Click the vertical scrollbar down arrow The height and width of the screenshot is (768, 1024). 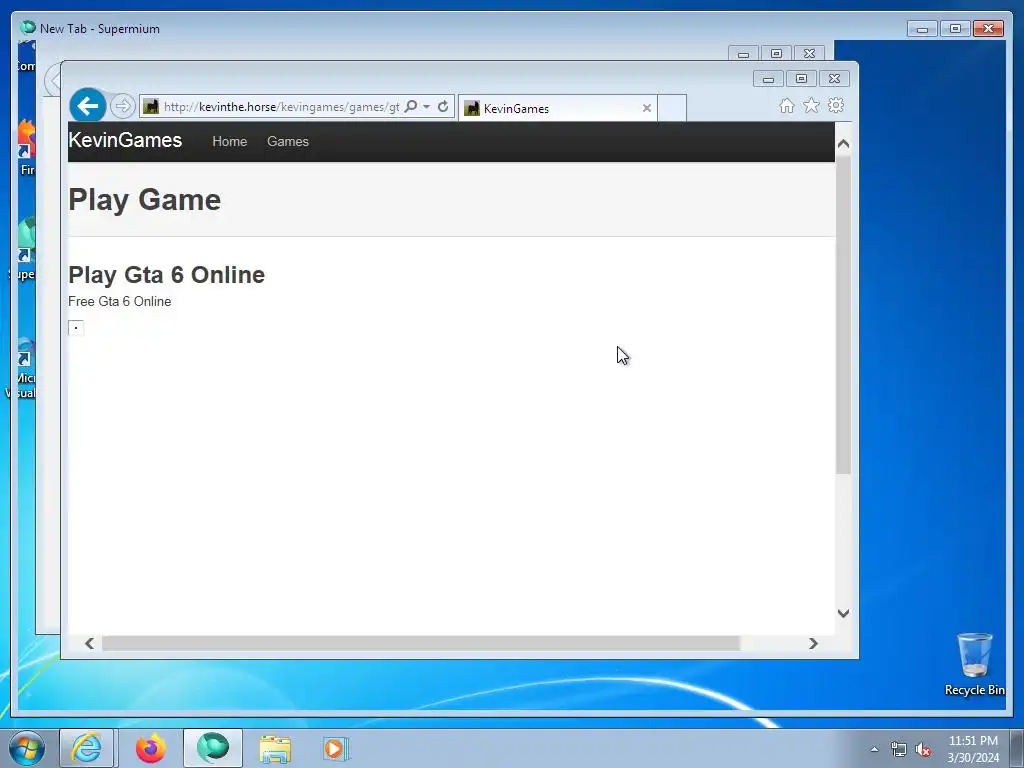(x=843, y=613)
